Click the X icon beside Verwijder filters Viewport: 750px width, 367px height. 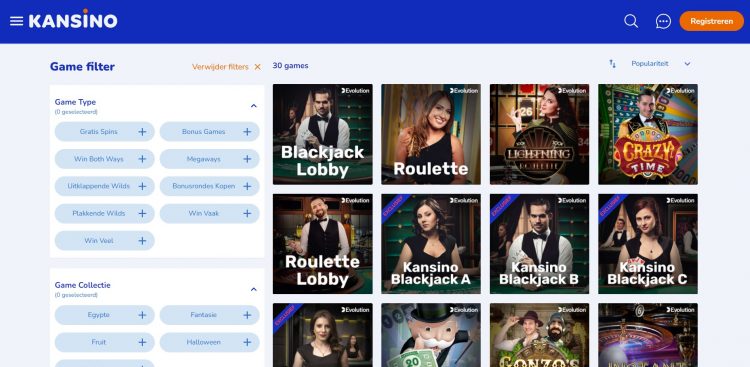coord(257,67)
